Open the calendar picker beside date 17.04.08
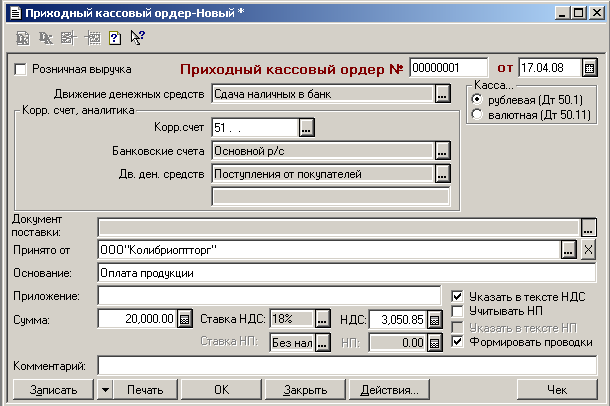 (x=589, y=68)
